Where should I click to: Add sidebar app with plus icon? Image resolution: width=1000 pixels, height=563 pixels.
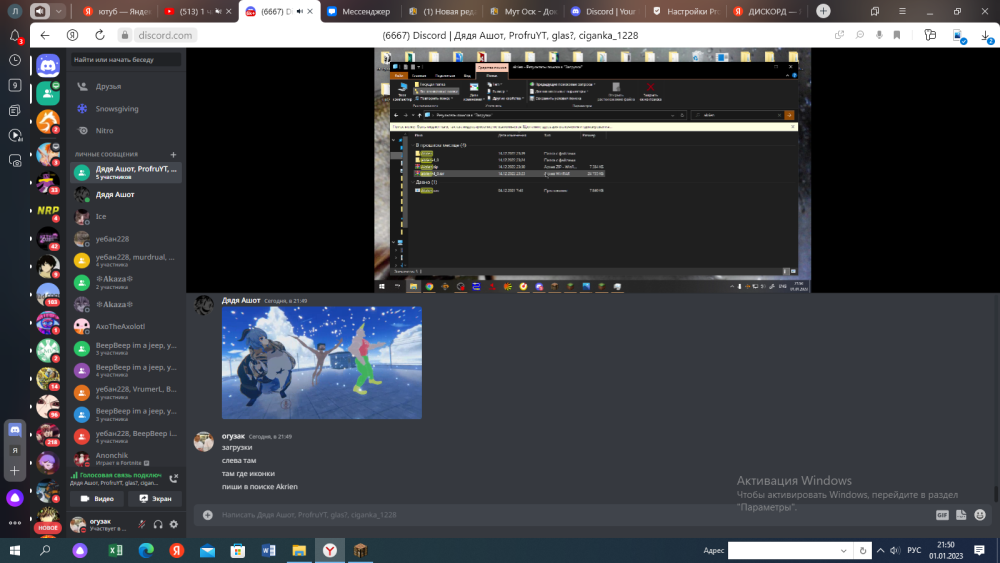coord(15,471)
